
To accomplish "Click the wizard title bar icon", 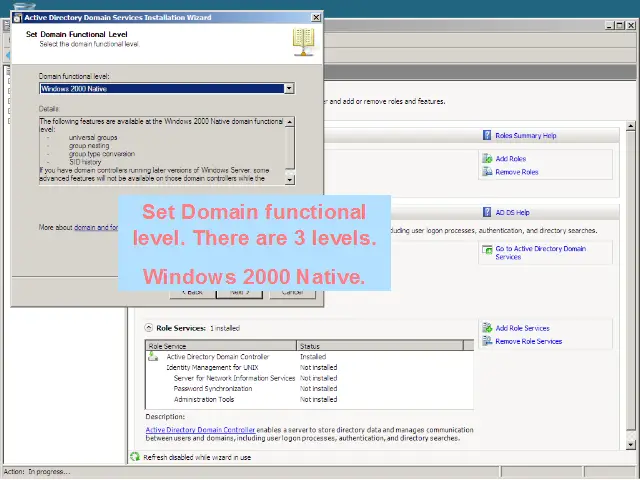I will click(18, 18).
